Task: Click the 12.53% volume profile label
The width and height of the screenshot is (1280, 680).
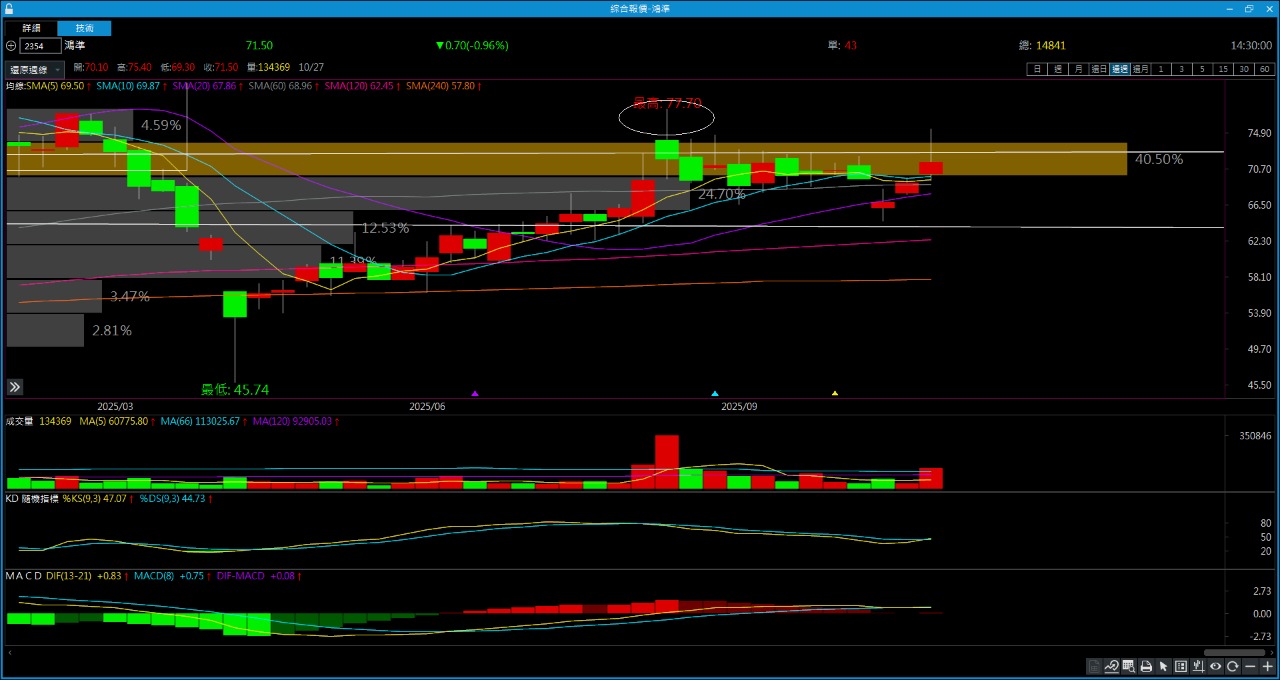Action: click(385, 228)
